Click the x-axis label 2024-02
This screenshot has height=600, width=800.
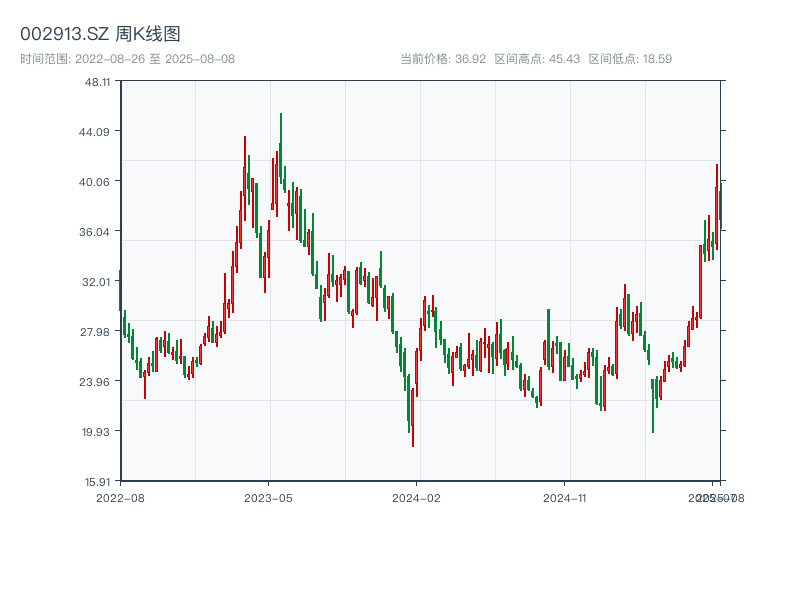point(416,498)
